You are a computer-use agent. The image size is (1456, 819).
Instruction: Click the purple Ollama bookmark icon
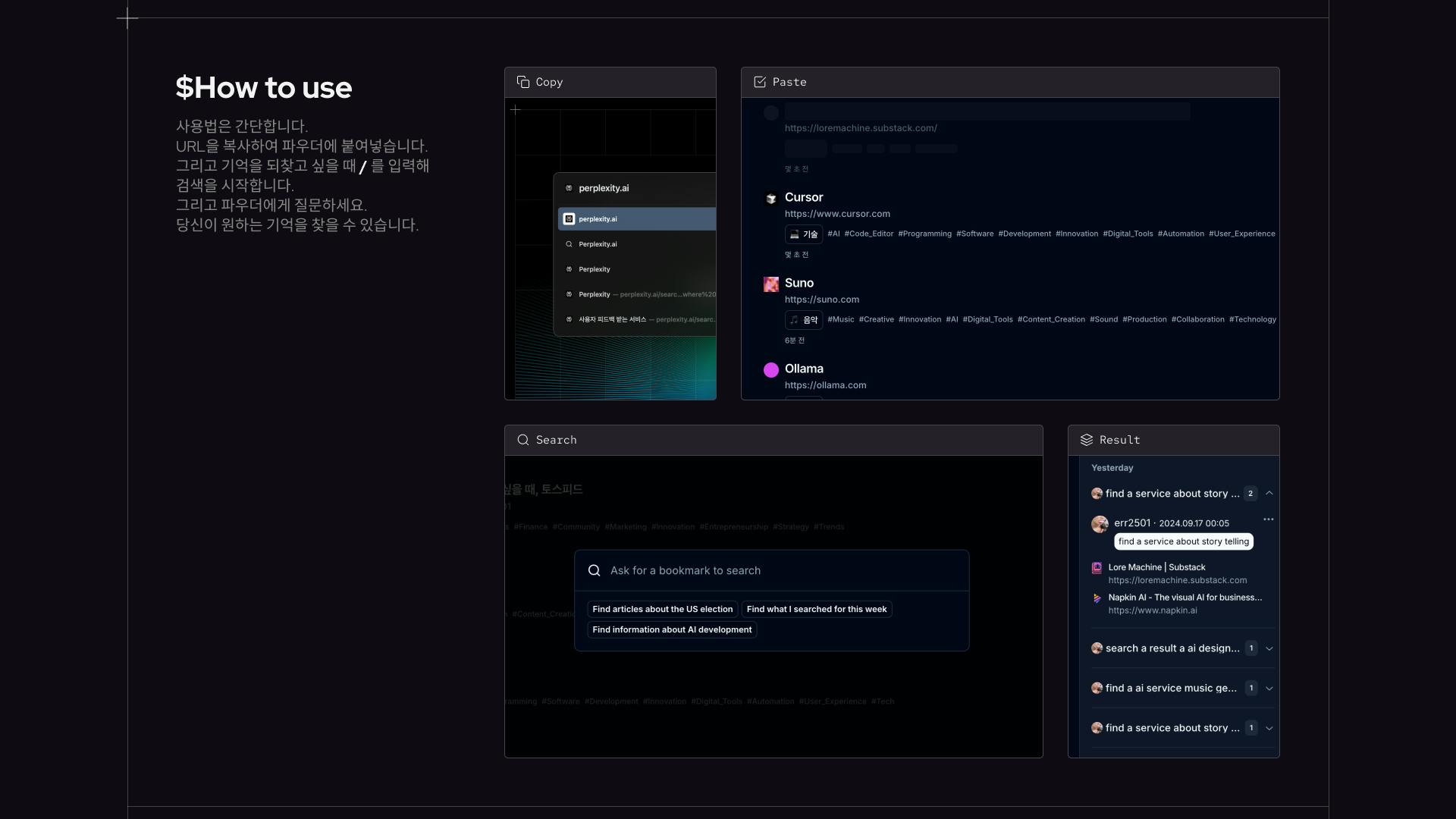[770, 370]
